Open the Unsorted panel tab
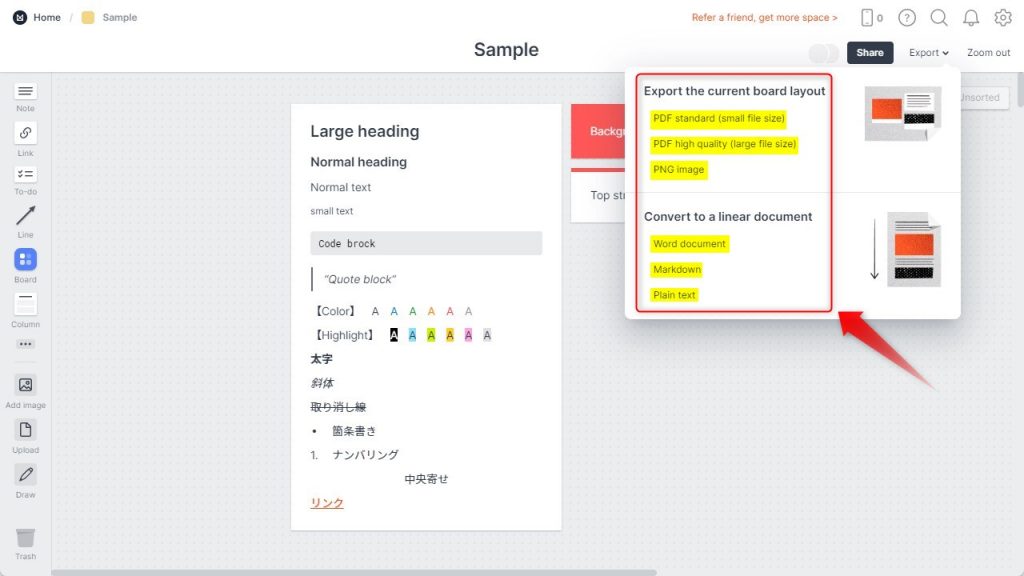Screen dimensions: 1024x576 pos(984,97)
